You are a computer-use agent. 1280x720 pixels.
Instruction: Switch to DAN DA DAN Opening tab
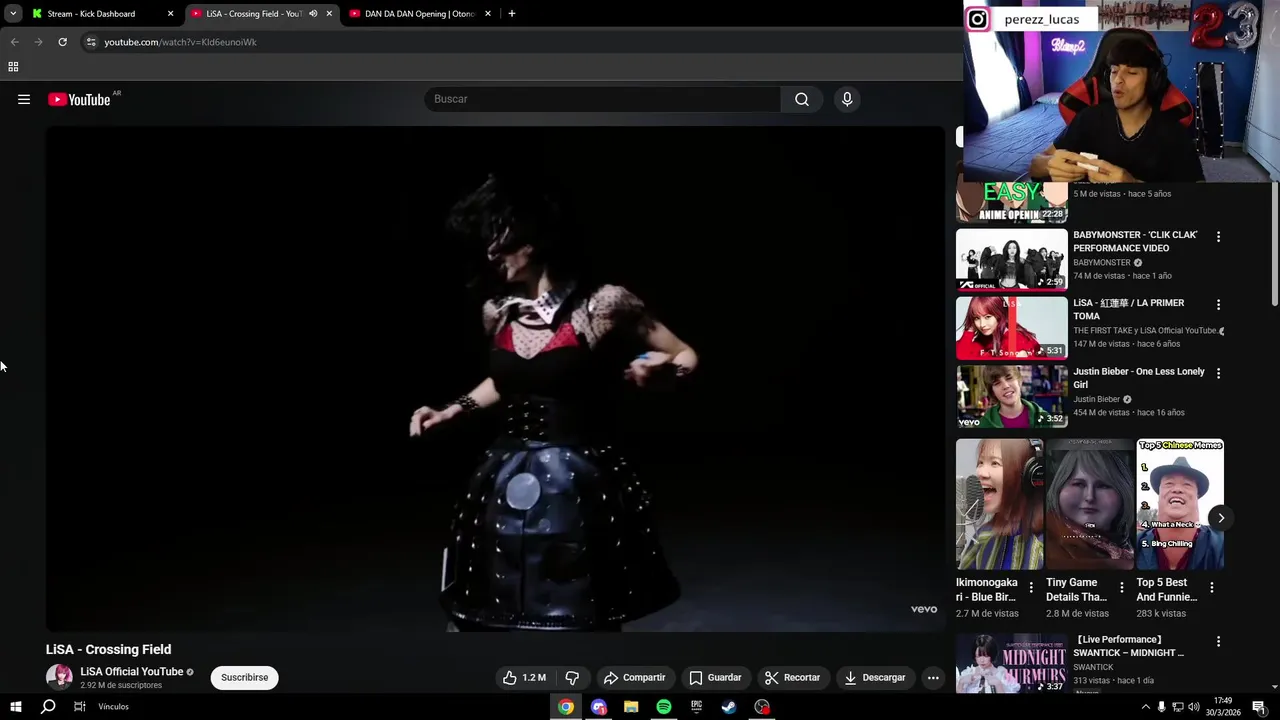click(x=420, y=14)
